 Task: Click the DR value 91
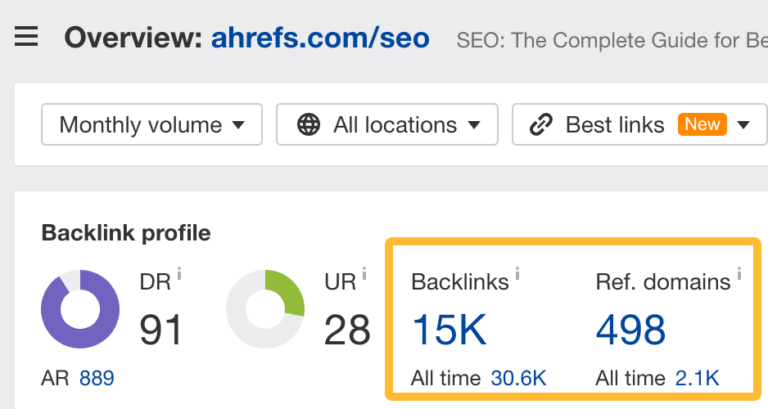tap(161, 330)
